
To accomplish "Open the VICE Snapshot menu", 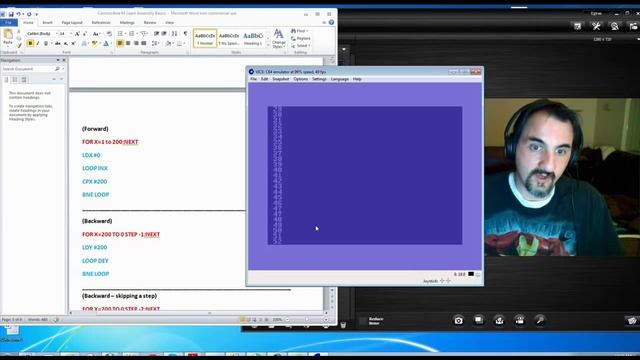I will [x=280, y=79].
